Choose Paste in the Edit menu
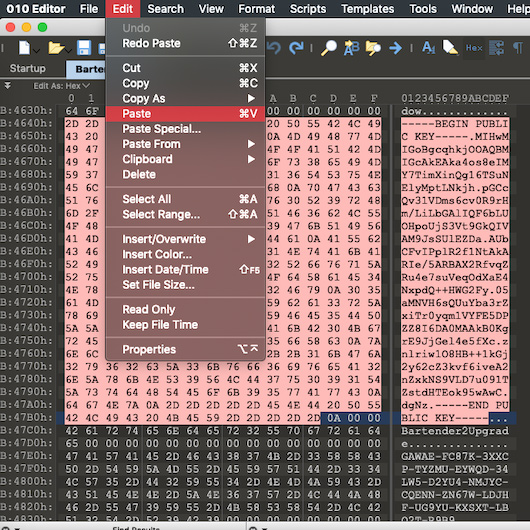This screenshot has width=530, height=530. tap(185, 114)
